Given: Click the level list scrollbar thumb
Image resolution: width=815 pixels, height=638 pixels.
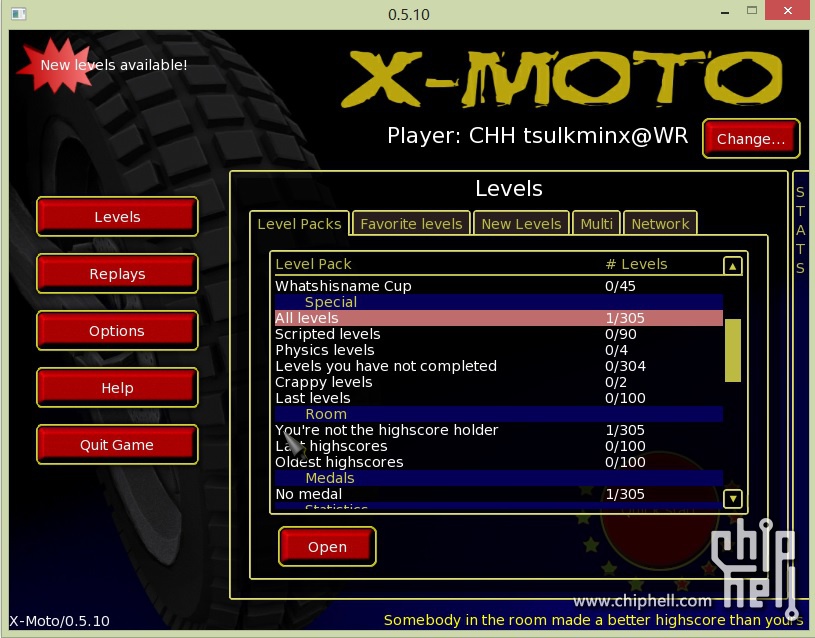Looking at the screenshot, I should 732,350.
